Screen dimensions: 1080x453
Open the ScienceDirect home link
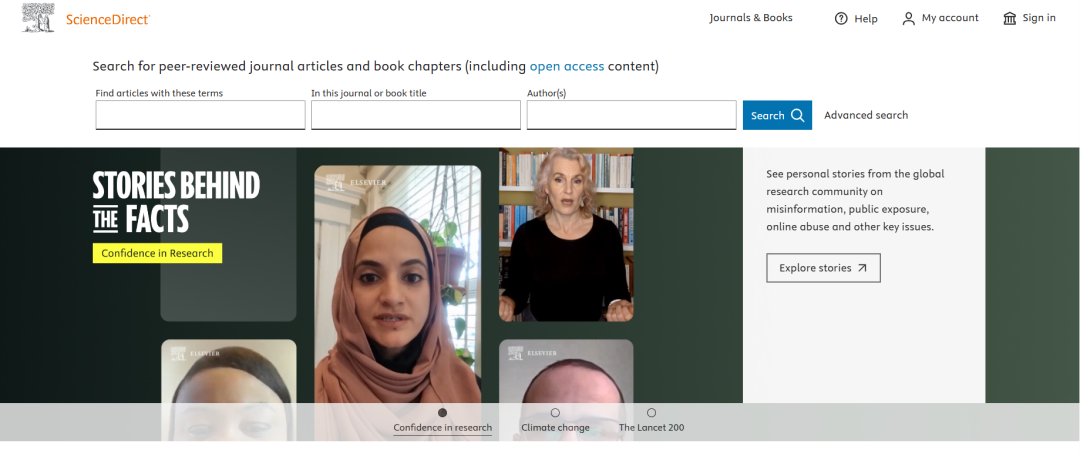[108, 19]
